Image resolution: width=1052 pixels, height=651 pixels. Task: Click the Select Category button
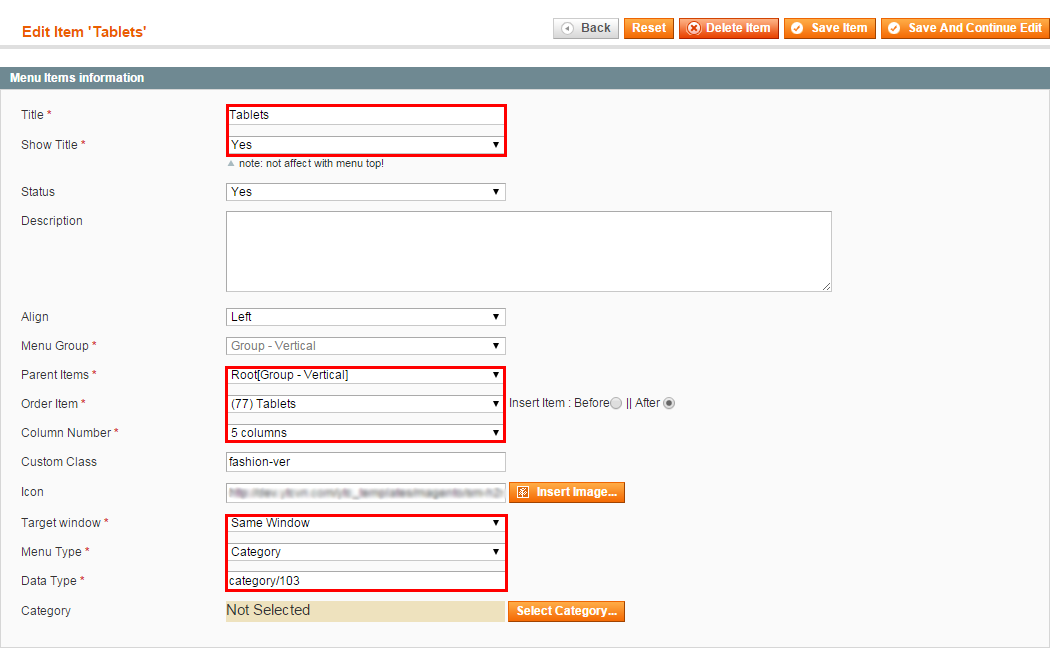566,611
